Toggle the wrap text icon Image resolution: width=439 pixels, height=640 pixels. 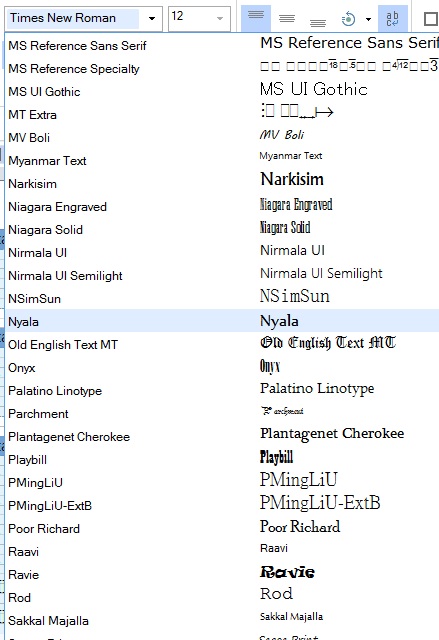pos(392,18)
